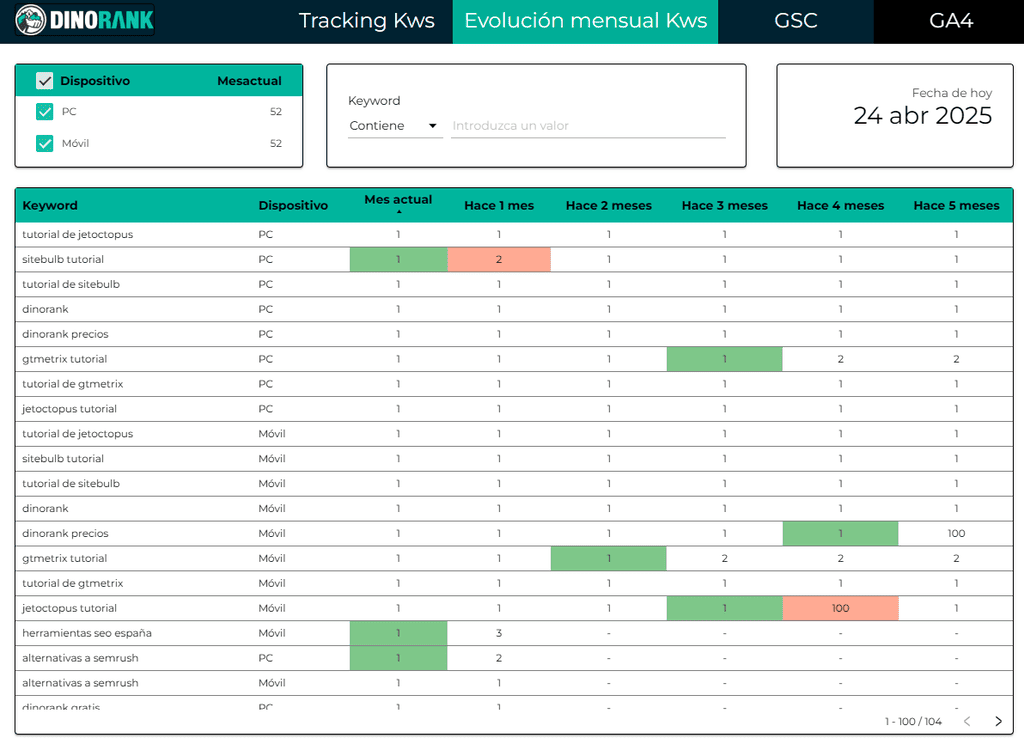Select 'gtmetrix tutorial' PC keyword
The height and width of the screenshot is (738, 1024).
point(65,359)
